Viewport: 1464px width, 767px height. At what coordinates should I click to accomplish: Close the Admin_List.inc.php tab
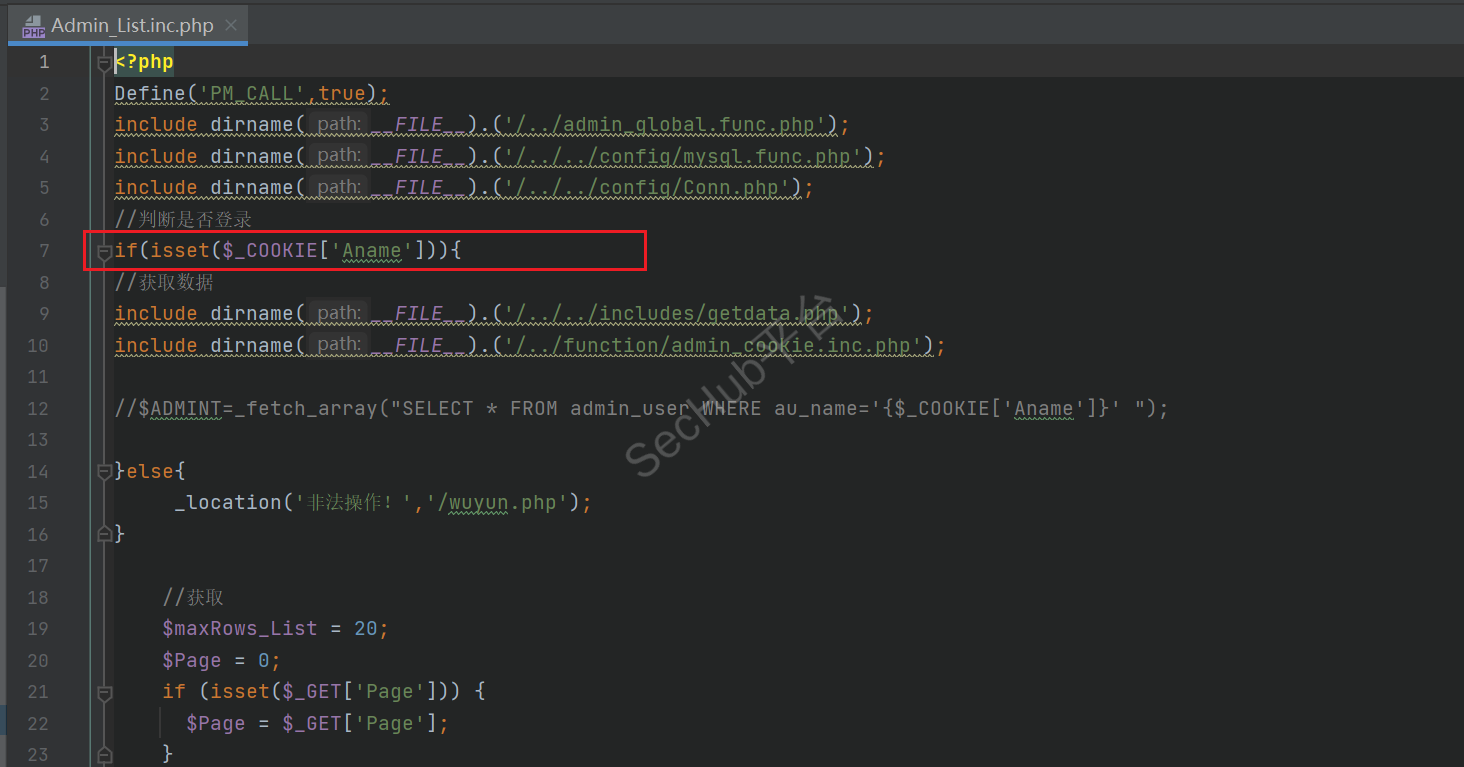(x=231, y=26)
